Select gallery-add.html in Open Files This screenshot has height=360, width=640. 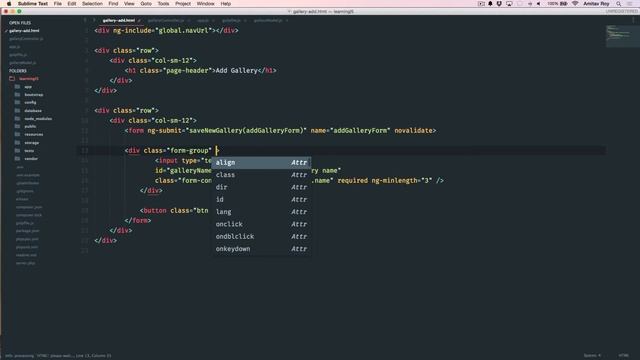tap(24, 31)
